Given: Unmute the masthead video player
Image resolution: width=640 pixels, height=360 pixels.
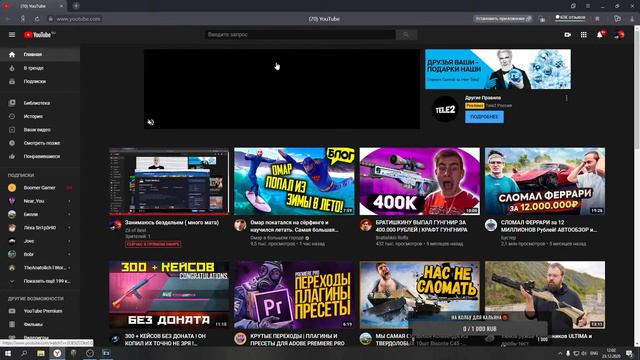Looking at the screenshot, I should click(151, 122).
